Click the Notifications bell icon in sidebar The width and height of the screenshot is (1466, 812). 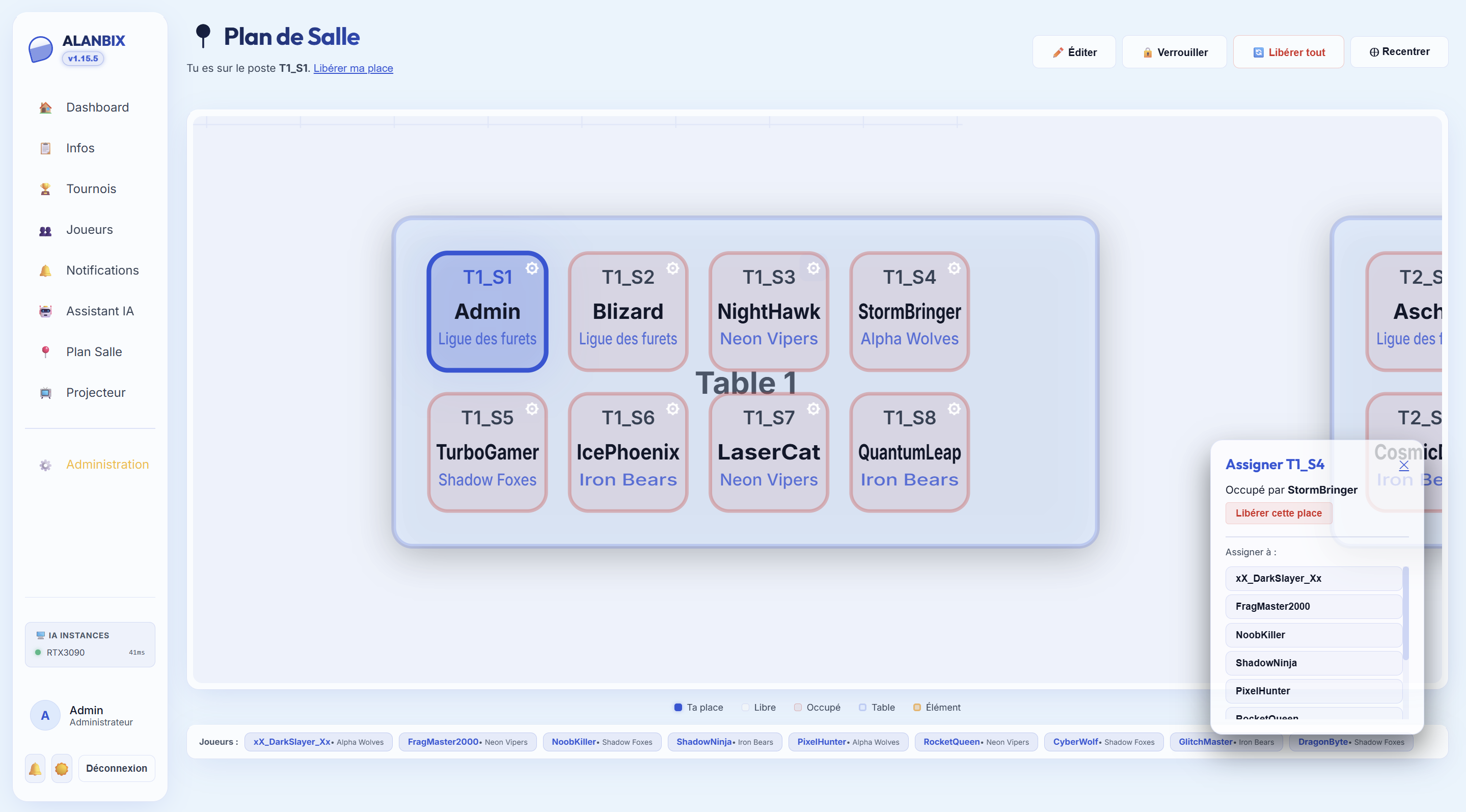pyautogui.click(x=45, y=270)
